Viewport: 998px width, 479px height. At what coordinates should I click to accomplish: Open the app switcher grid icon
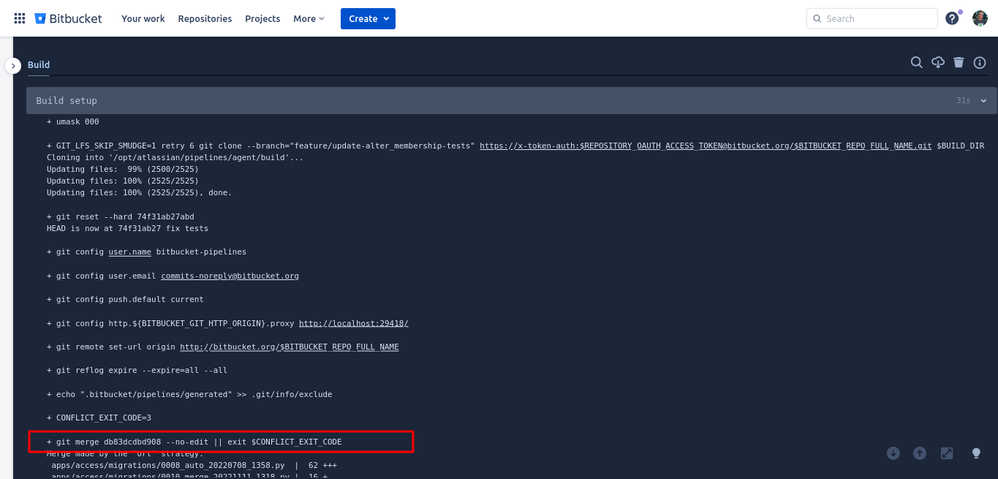[20, 18]
